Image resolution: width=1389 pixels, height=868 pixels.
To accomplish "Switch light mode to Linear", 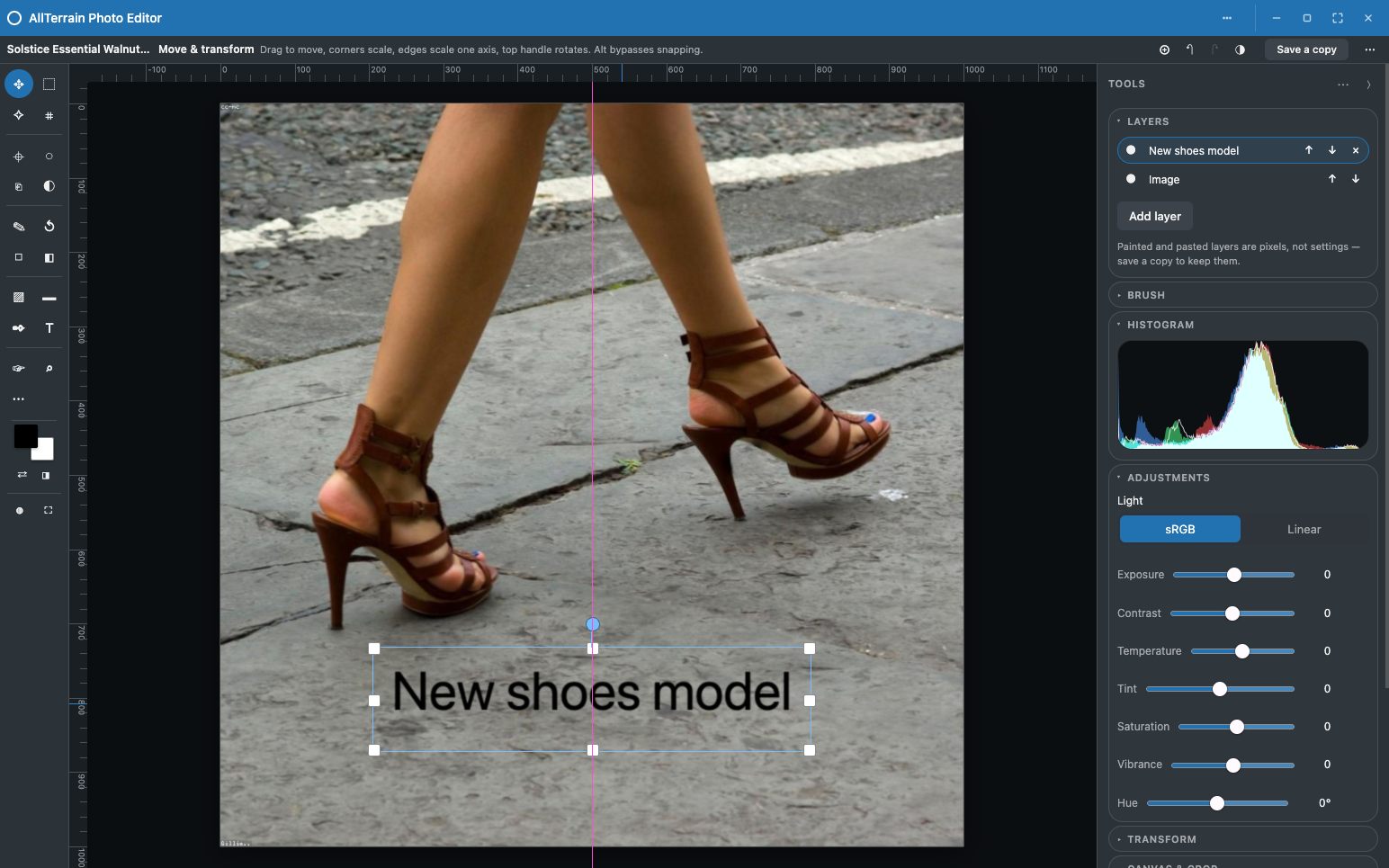I will coord(1304,529).
